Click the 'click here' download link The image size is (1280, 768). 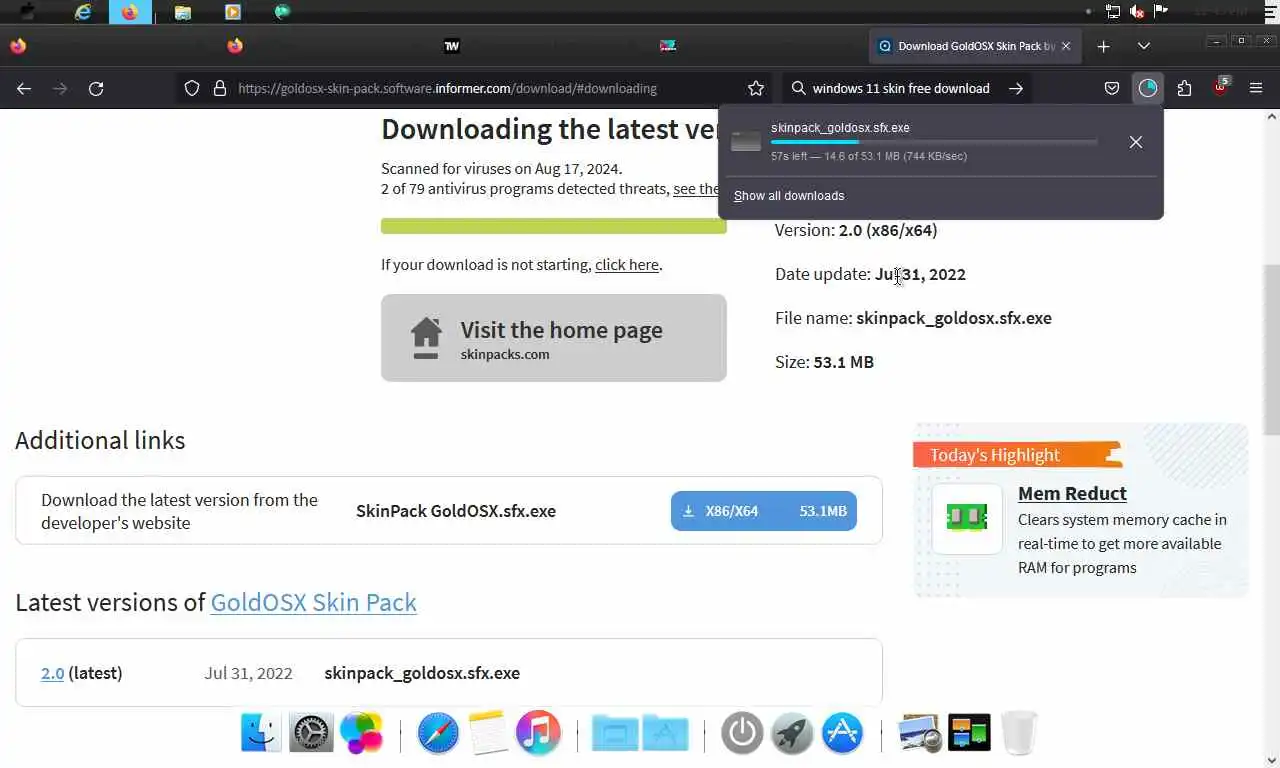pos(627,265)
